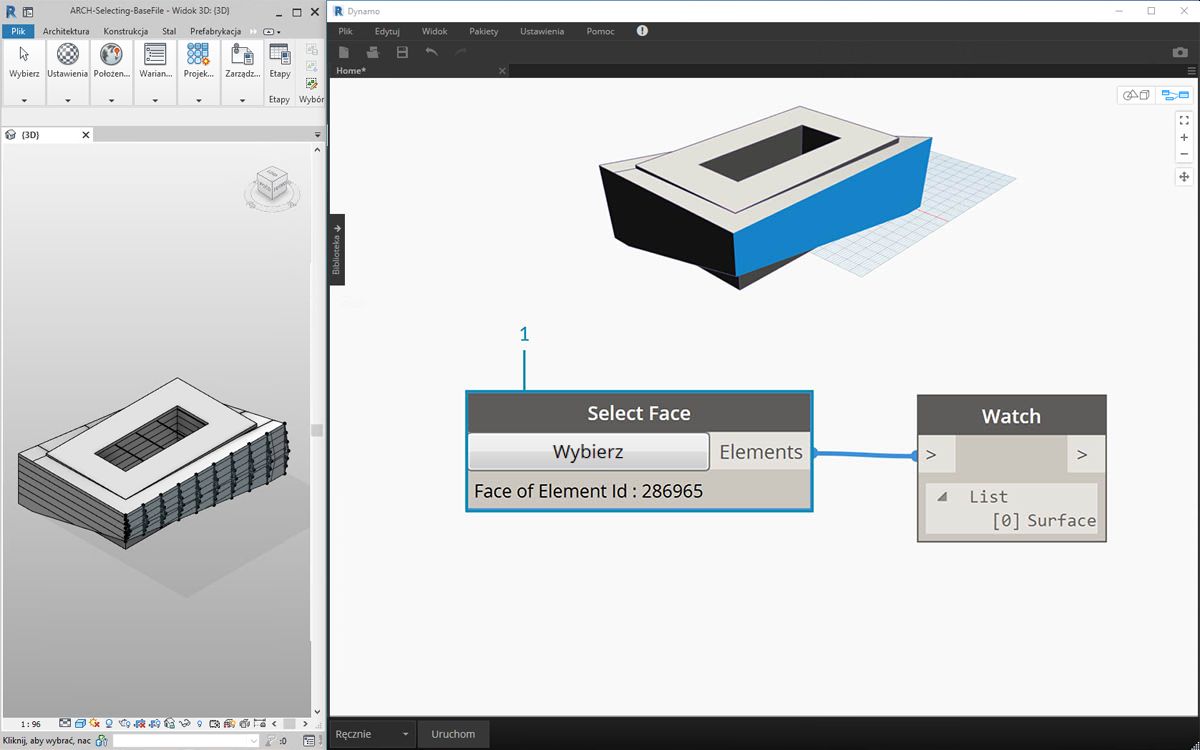This screenshot has width=1200, height=750.
Task: Toggle the crop view icon in Revit view bar
Action: tap(140, 723)
